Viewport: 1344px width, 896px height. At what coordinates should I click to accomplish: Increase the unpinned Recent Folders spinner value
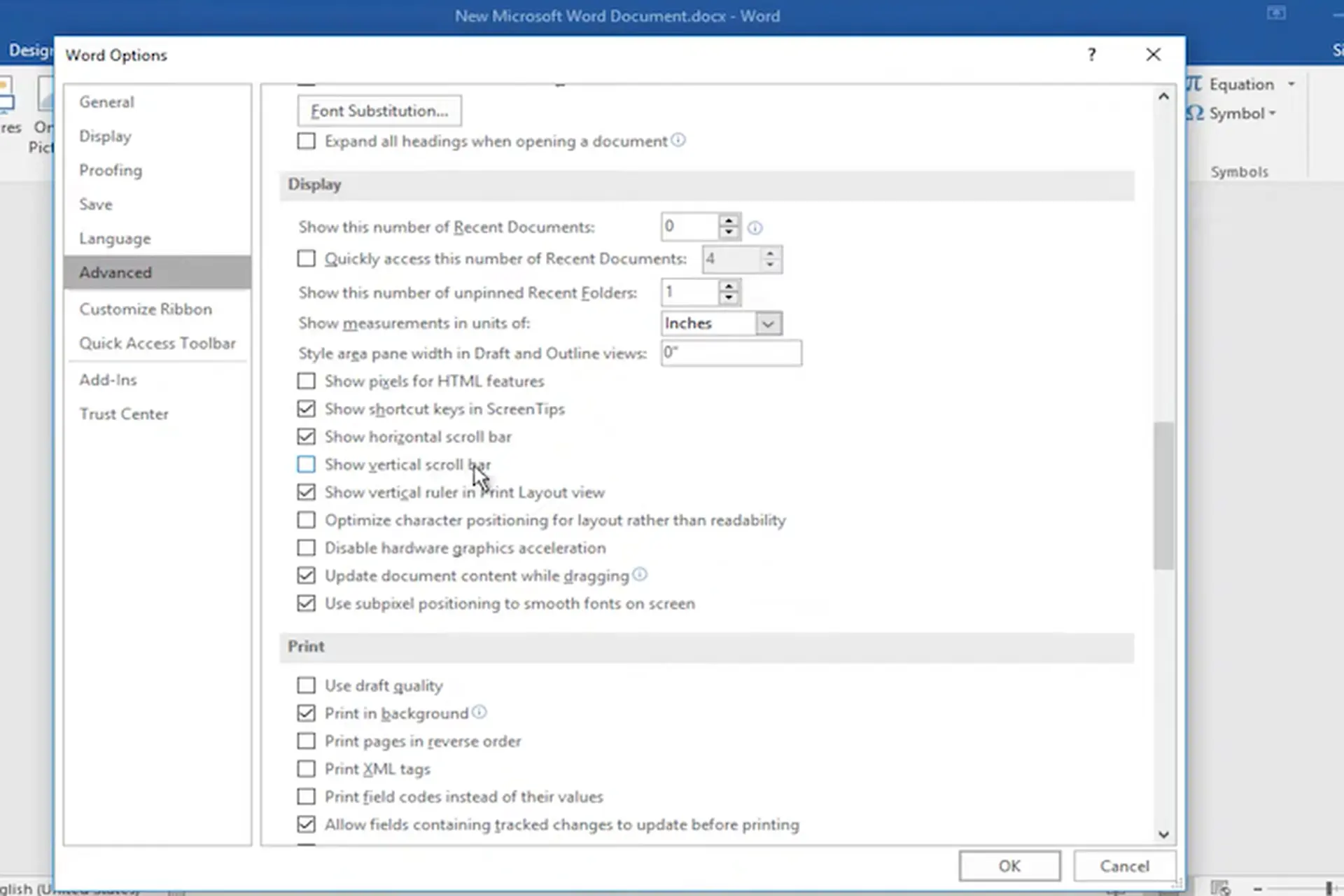(x=729, y=286)
